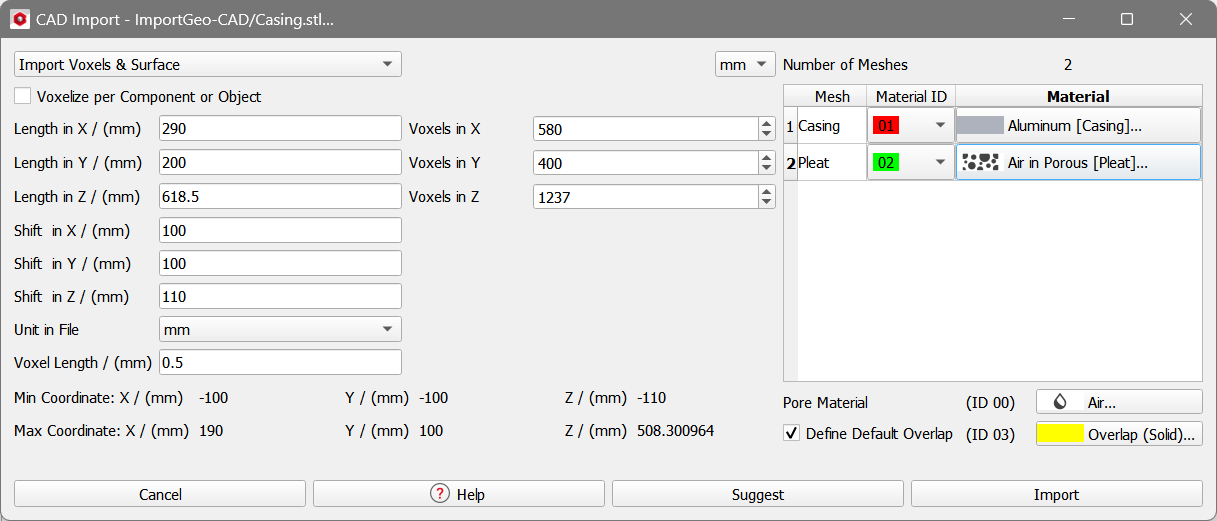Click the porous pattern icon in Pleat material
1217x521 pixels.
point(980,162)
